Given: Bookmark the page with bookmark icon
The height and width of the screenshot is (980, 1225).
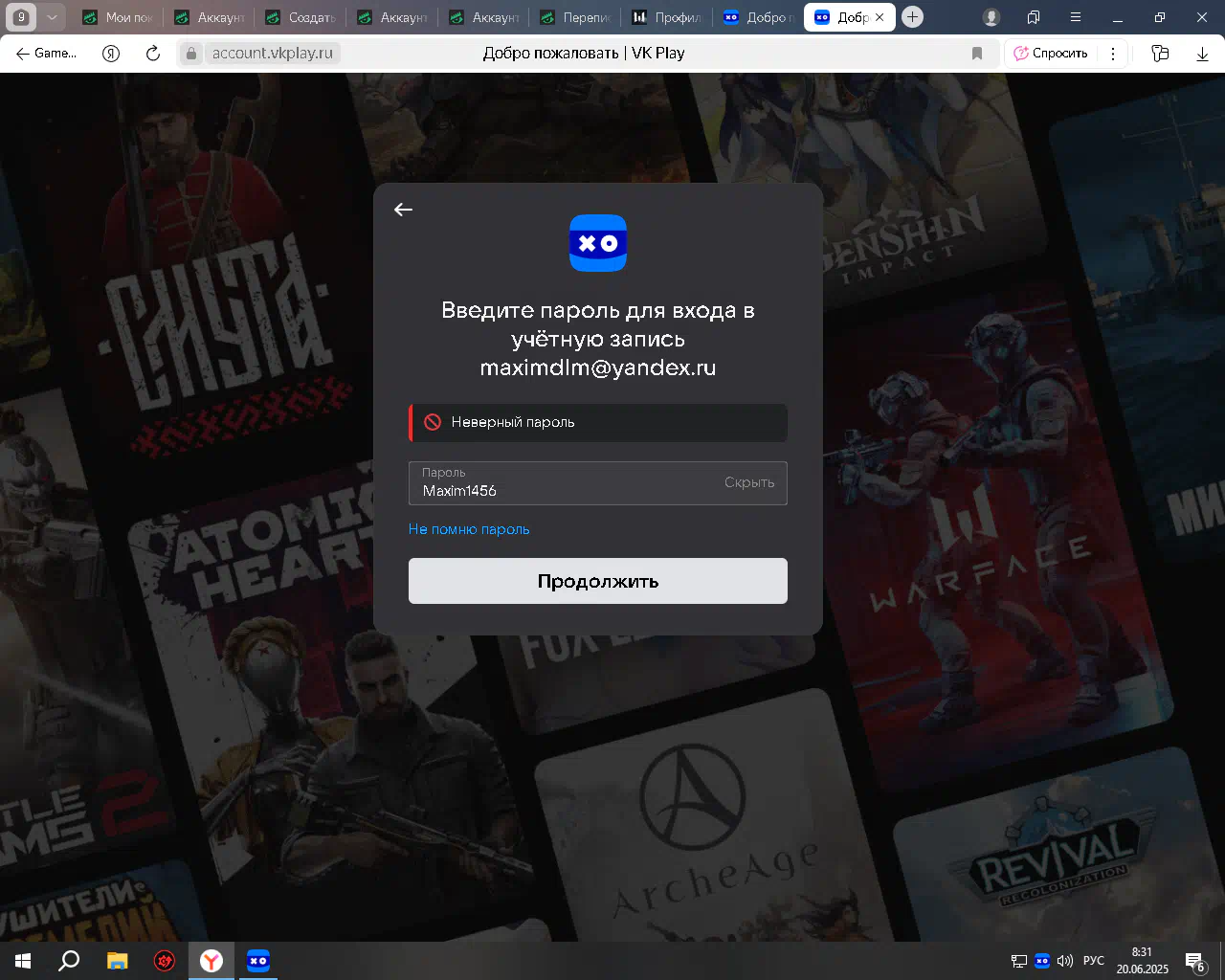Looking at the screenshot, I should (977, 54).
